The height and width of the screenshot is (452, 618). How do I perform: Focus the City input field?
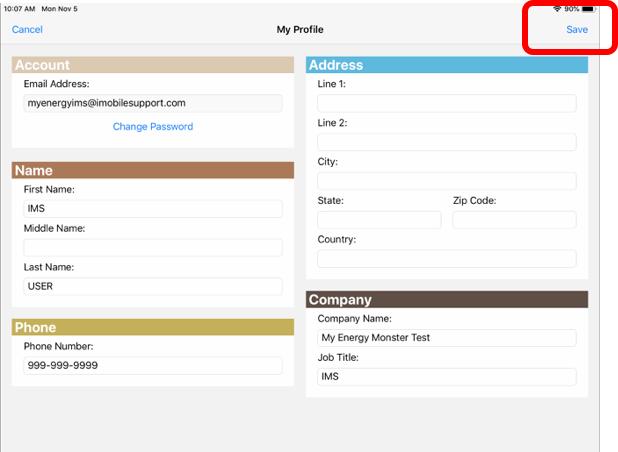[447, 181]
